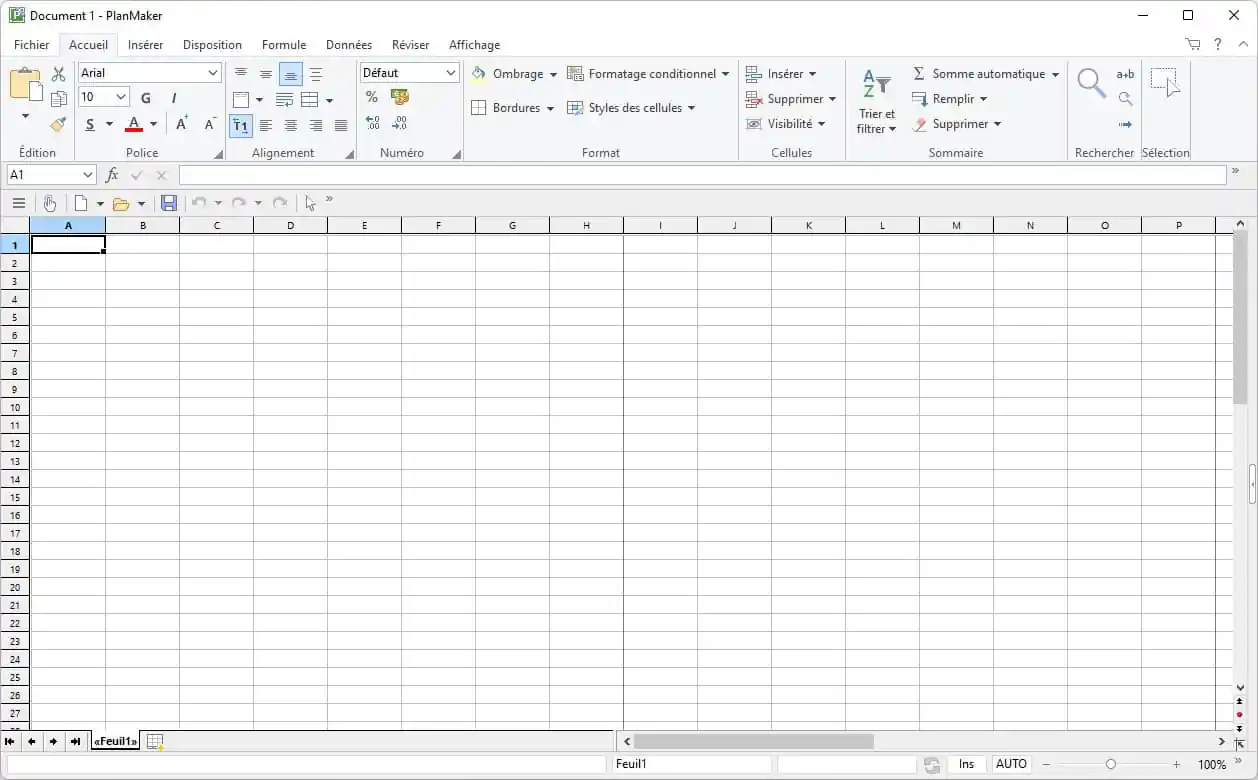Select the Feuil1 sheet tab
Image resolution: width=1258 pixels, height=780 pixels.
(116, 742)
